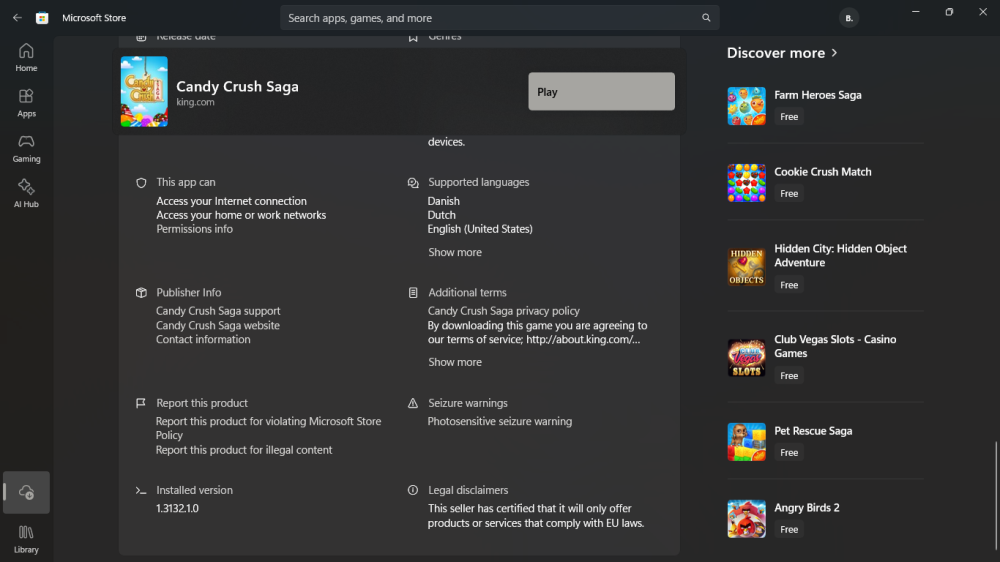Click the vertical scrollbar thumb
The width and height of the screenshot is (1000, 562).
(996, 494)
